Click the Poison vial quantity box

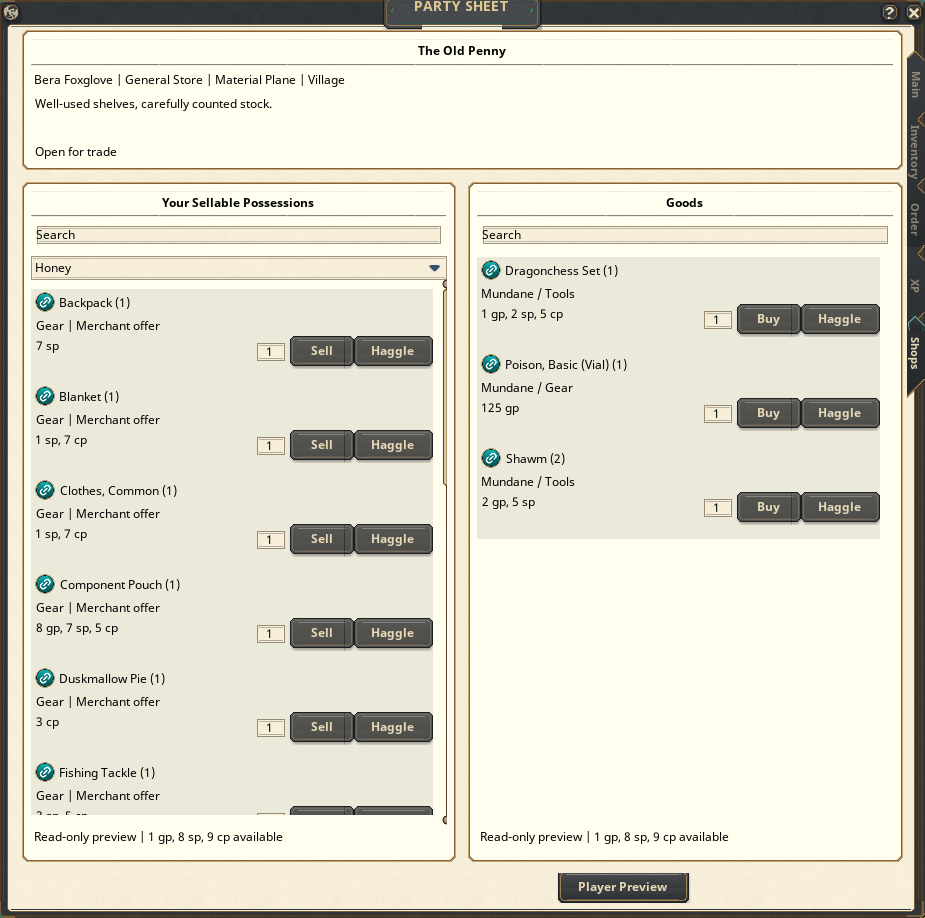click(x=717, y=414)
